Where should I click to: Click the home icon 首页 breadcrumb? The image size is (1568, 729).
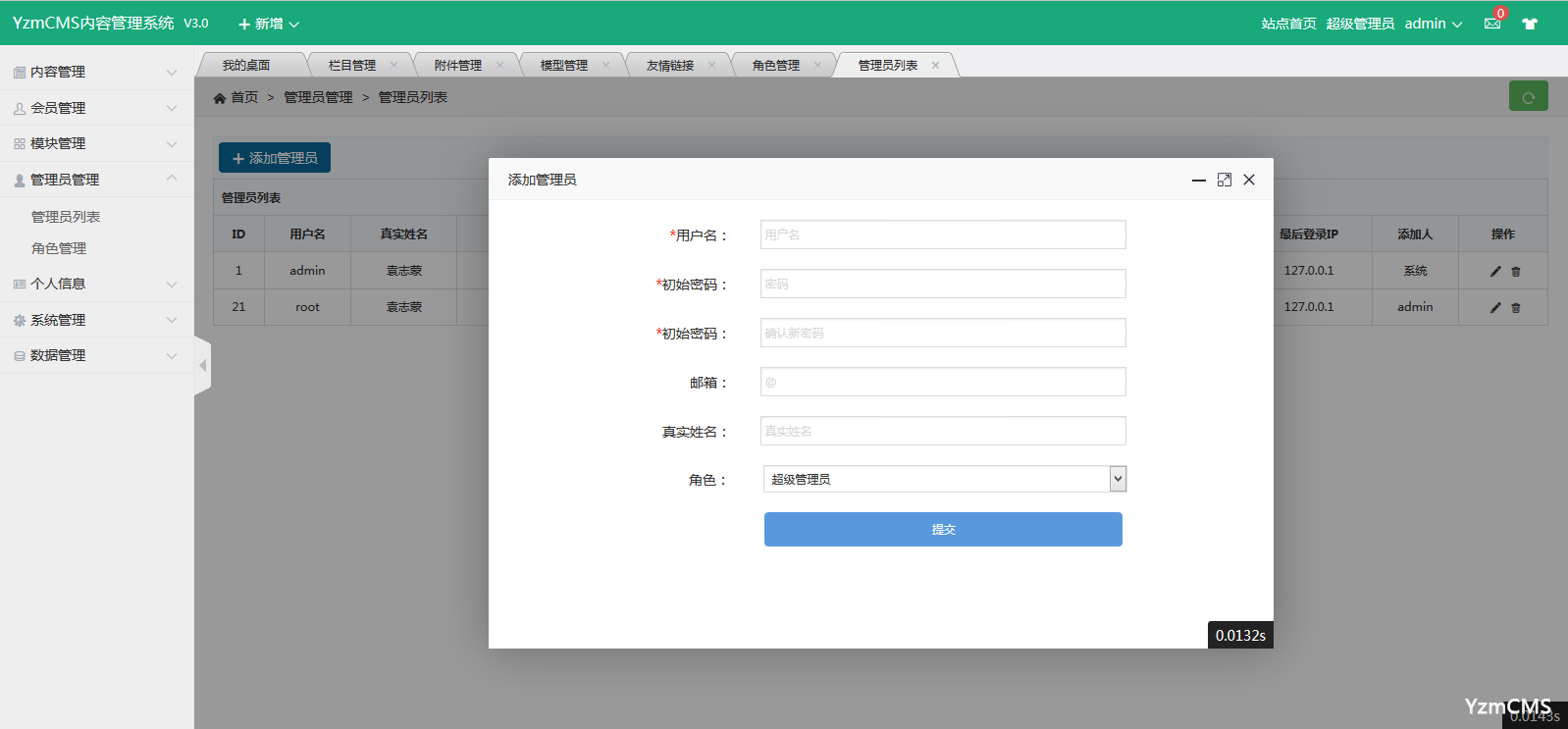coord(236,97)
